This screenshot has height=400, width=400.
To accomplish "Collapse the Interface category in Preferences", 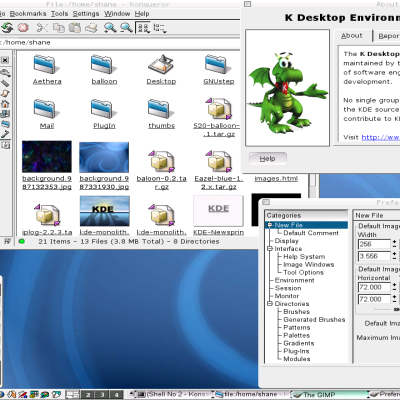I will (270, 249).
